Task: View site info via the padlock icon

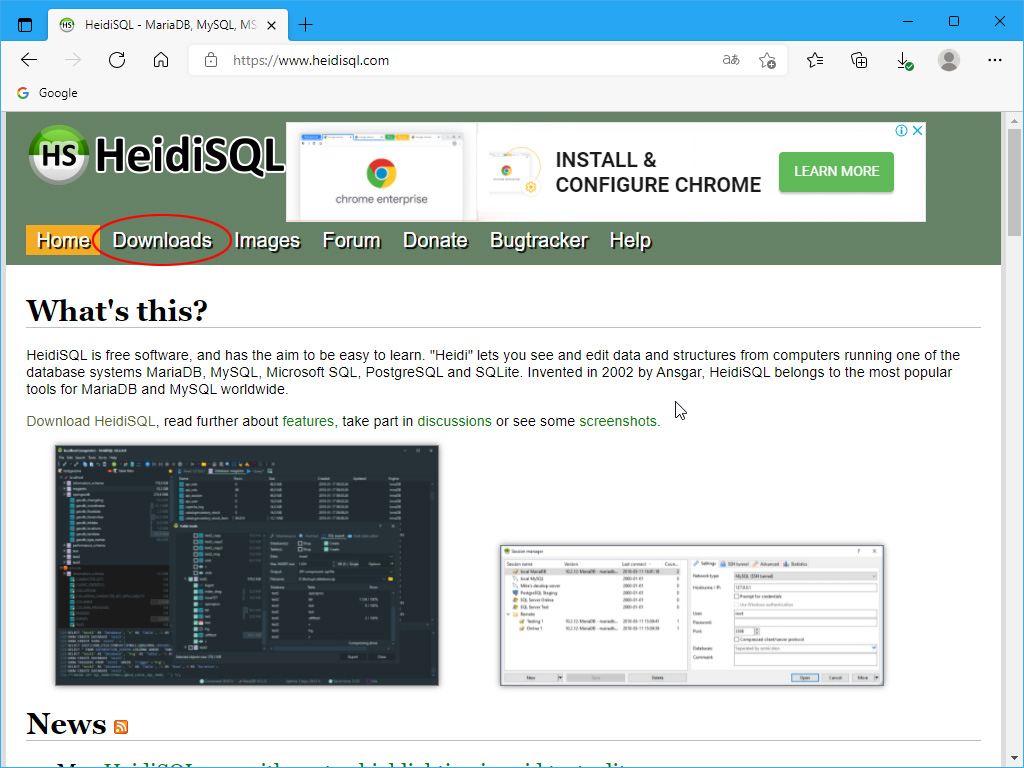Action: pos(210,60)
